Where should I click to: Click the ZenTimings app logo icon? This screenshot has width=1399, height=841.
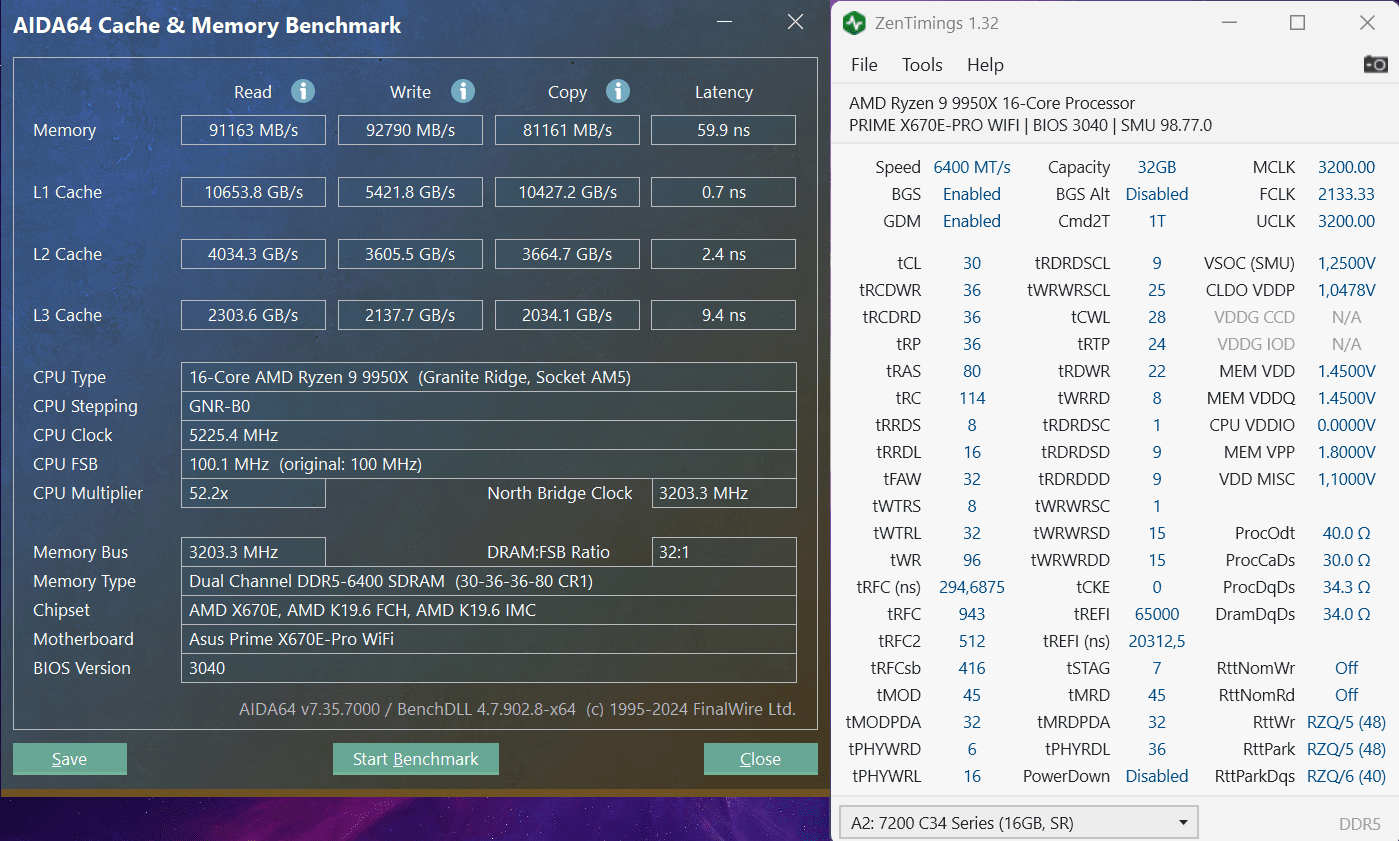853,23
